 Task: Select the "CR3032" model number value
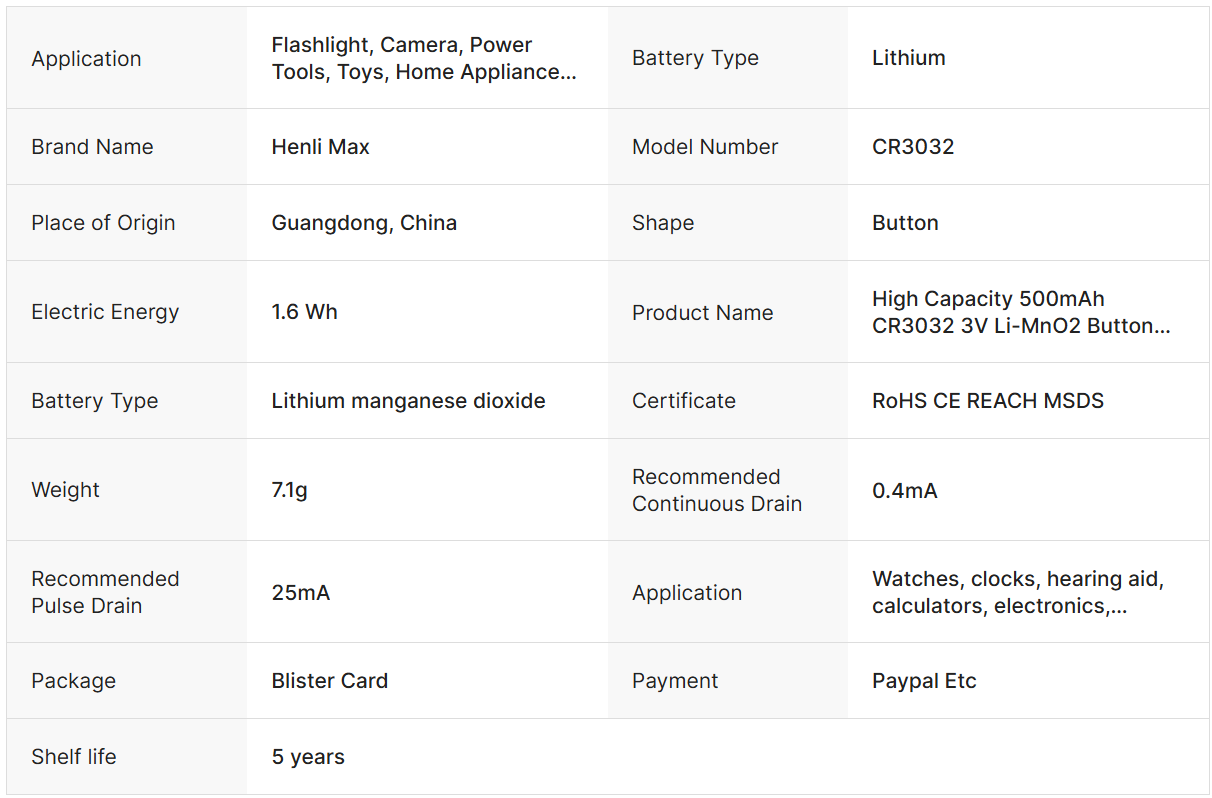click(x=913, y=147)
